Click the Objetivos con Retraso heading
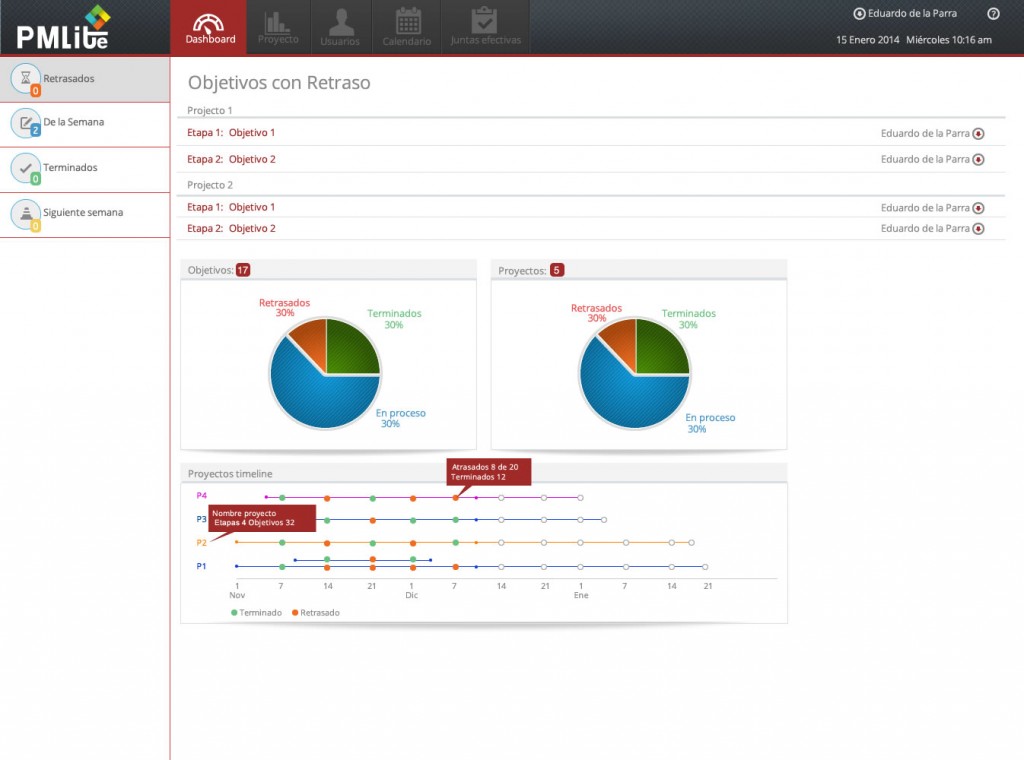This screenshot has height=760, width=1024. click(279, 83)
